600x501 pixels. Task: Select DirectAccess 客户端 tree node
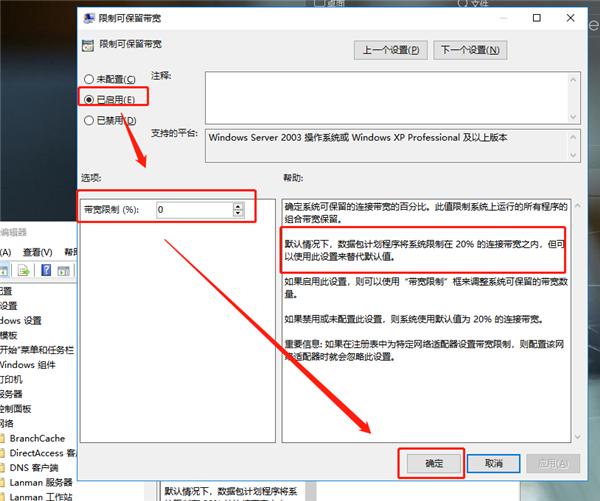[43, 453]
